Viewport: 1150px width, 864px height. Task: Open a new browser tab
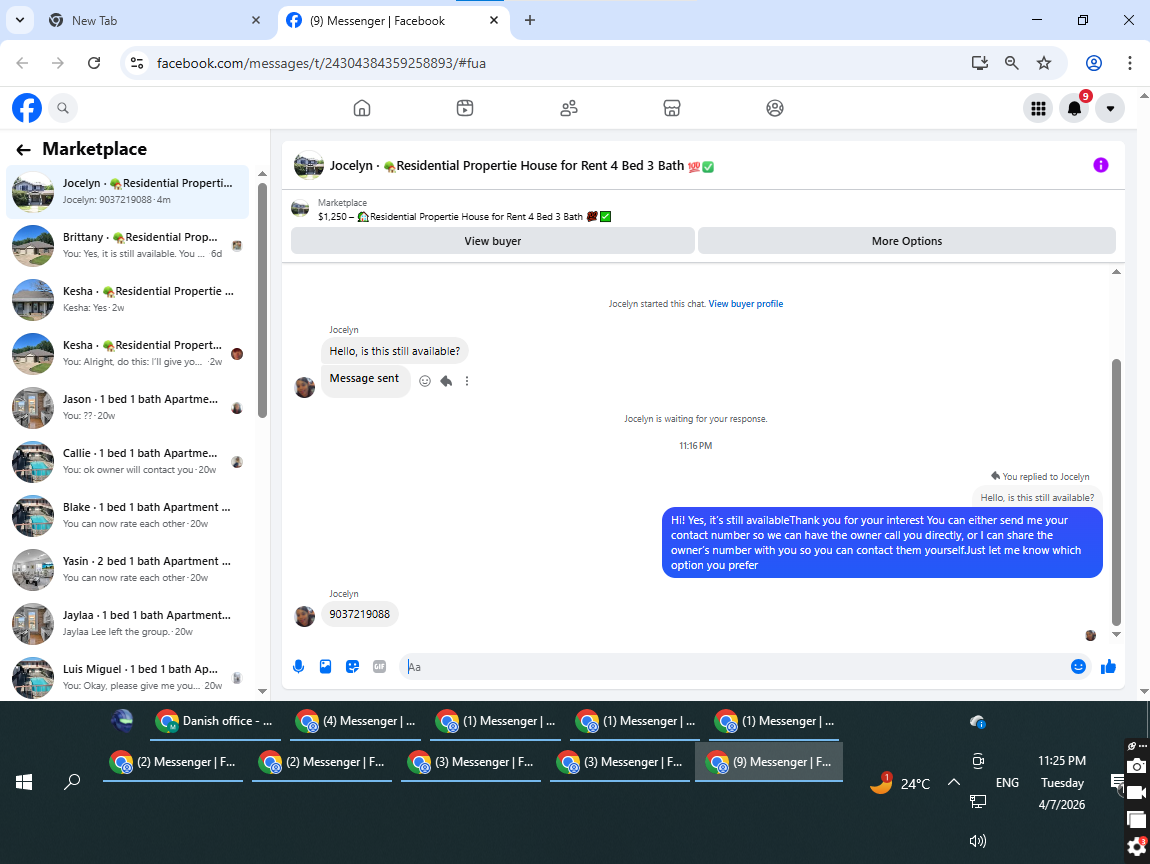coord(530,21)
